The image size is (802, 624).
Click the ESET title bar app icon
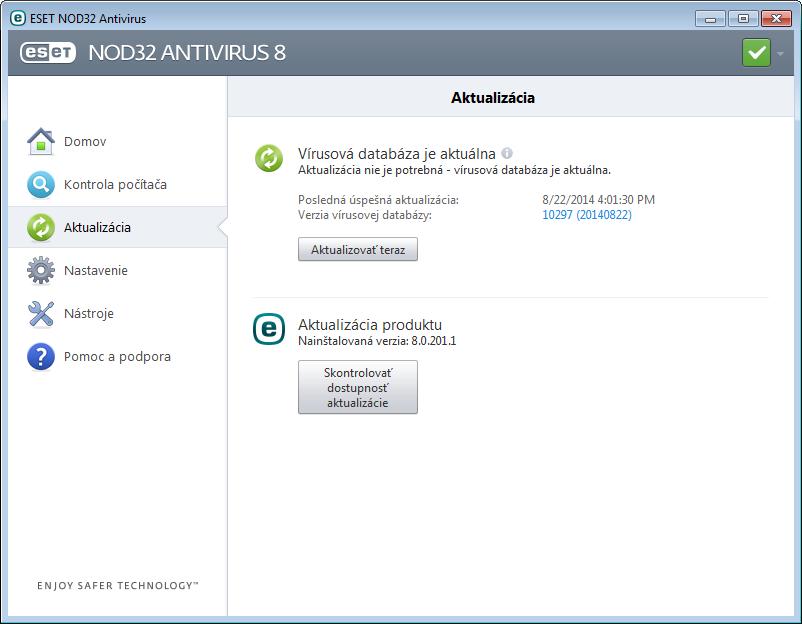tap(18, 18)
